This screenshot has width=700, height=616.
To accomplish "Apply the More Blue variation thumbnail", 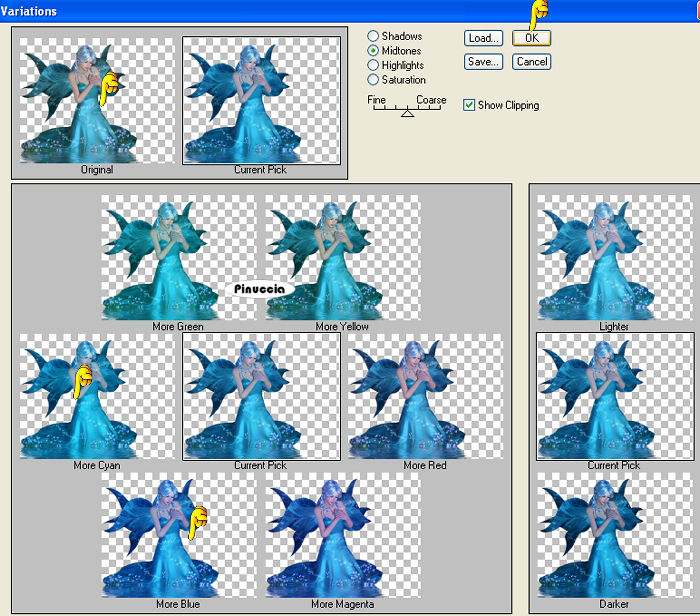I will (x=179, y=535).
